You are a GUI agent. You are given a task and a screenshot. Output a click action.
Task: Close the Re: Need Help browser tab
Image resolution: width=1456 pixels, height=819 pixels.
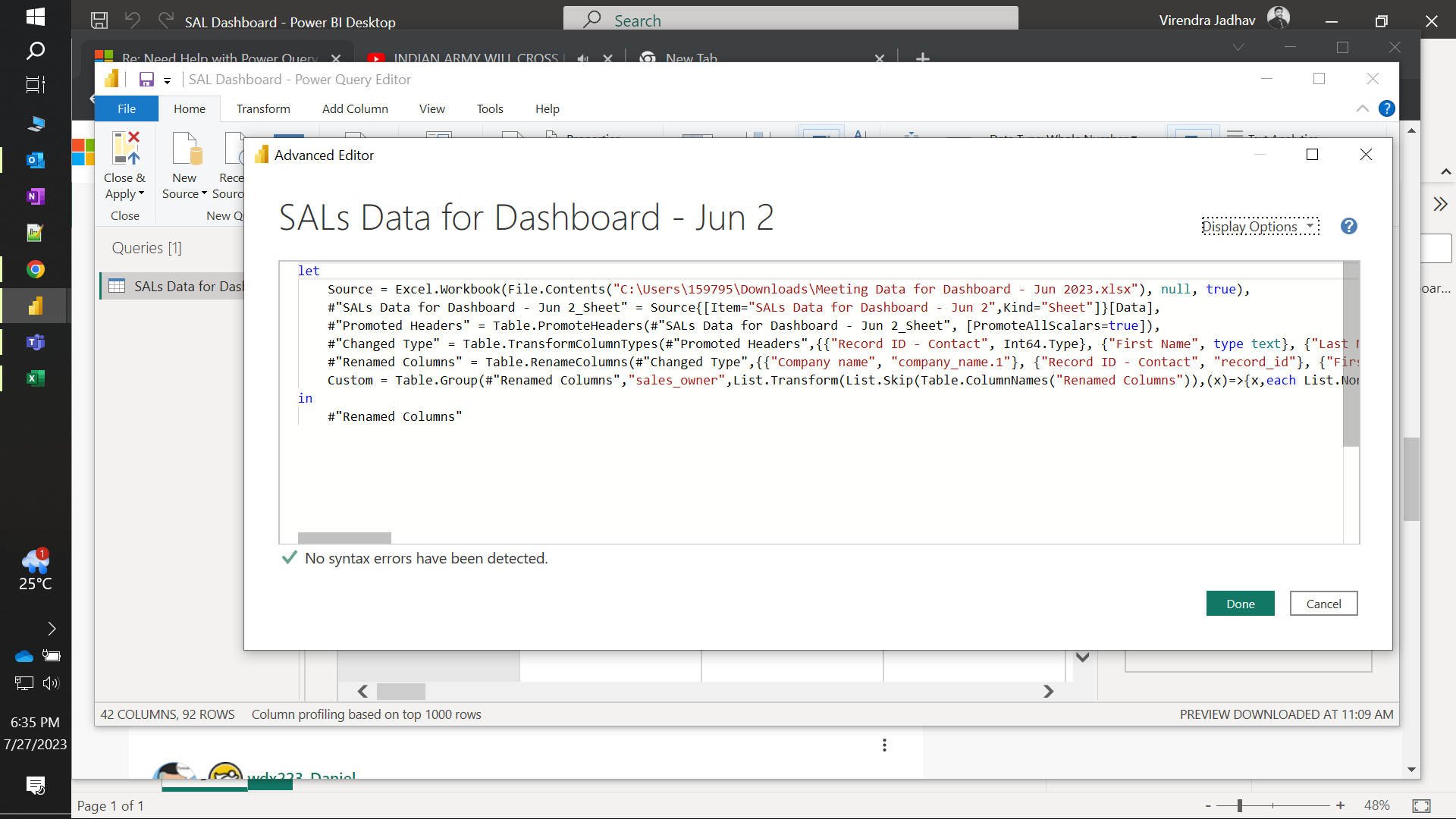point(336,58)
